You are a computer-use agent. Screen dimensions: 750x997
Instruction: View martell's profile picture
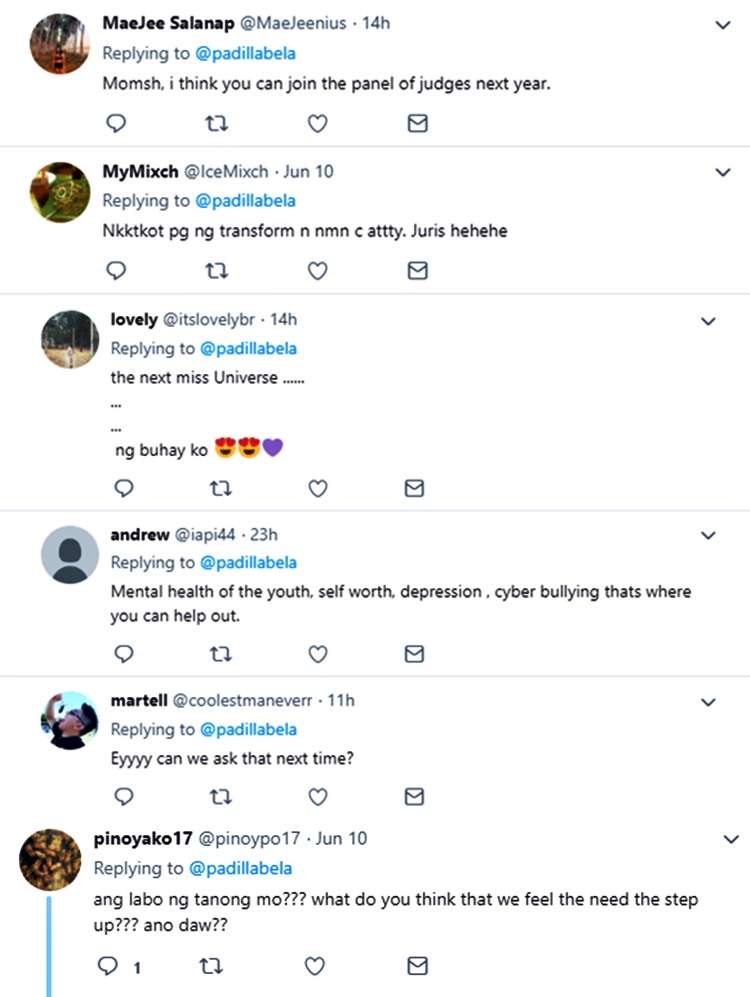click(69, 720)
